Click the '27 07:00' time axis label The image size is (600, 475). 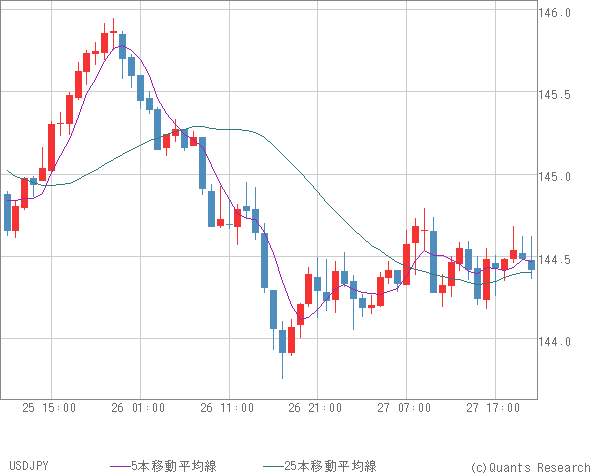click(x=404, y=408)
